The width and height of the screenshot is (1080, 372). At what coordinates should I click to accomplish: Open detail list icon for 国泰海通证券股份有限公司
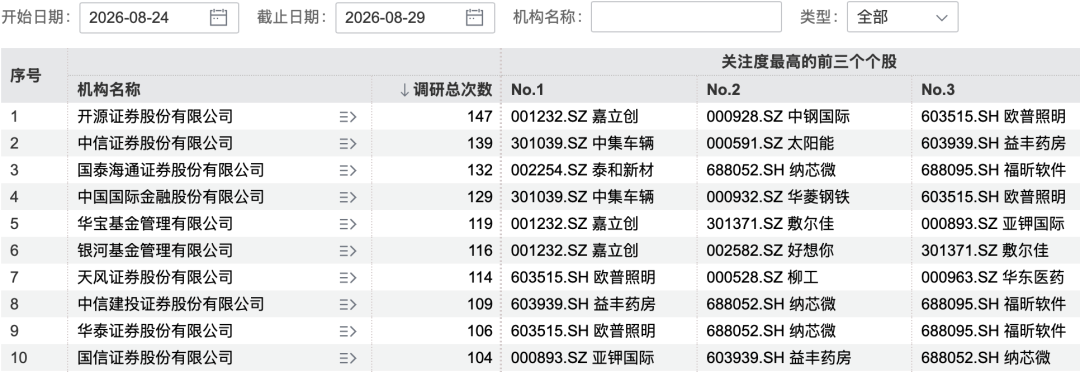click(348, 170)
